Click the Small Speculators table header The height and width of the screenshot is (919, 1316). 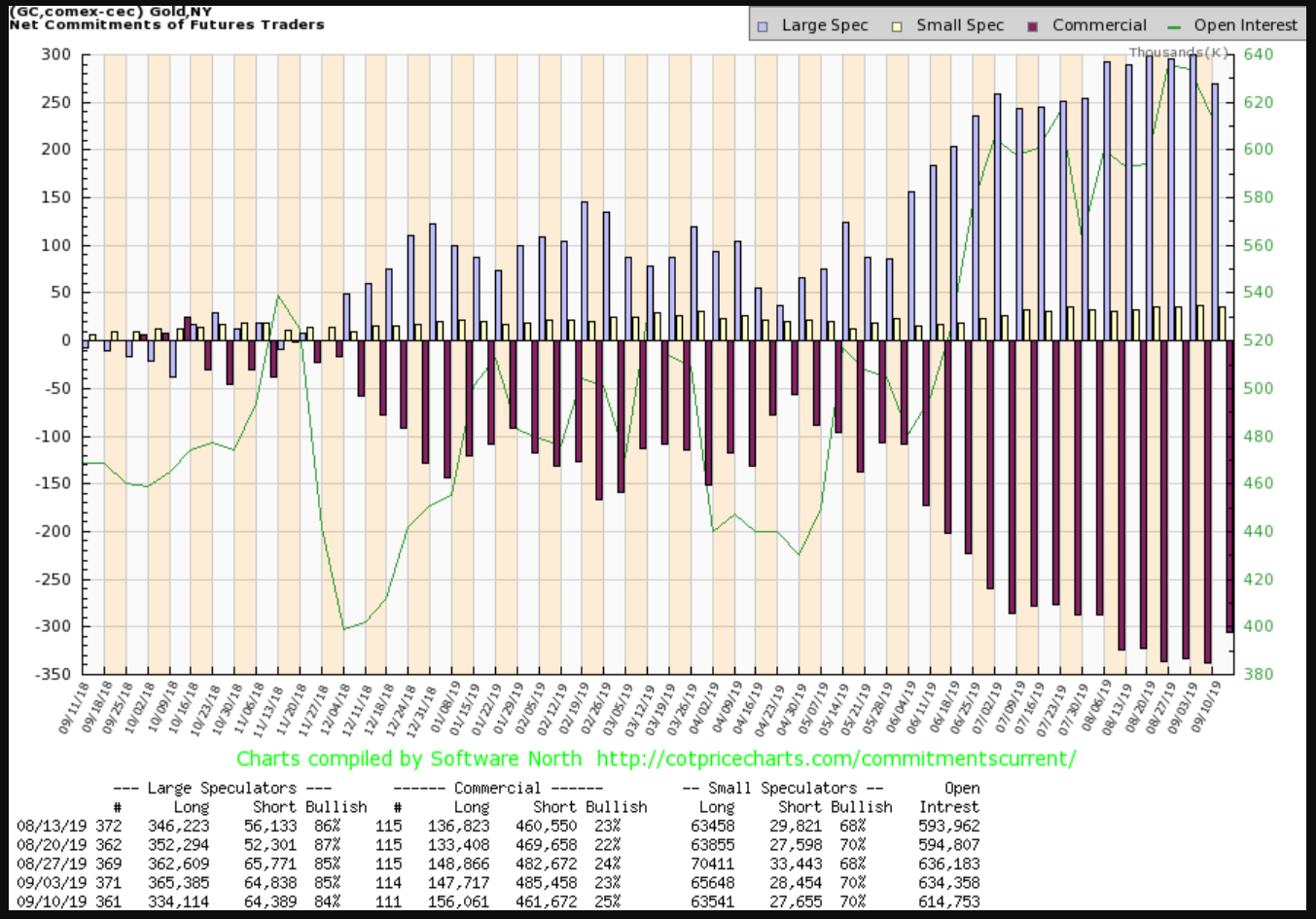[783, 788]
